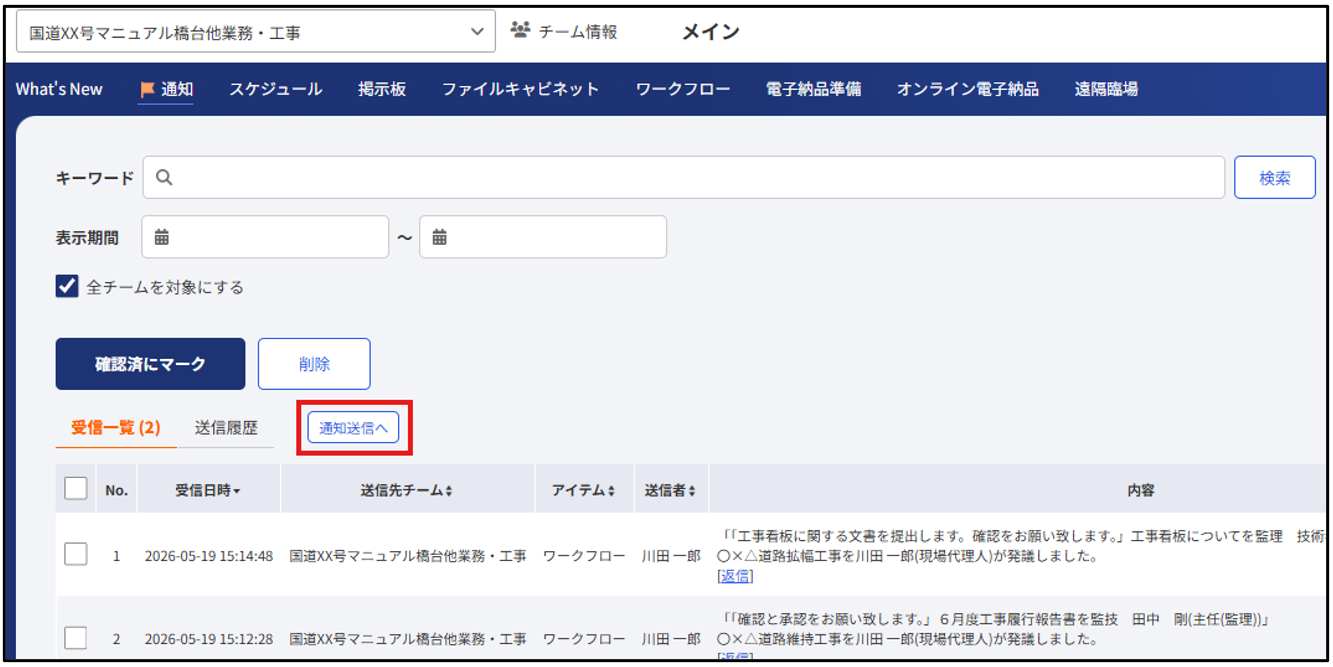The width and height of the screenshot is (1333, 667).
Task: Click the magnifier icon in keyword field
Action: (x=165, y=178)
